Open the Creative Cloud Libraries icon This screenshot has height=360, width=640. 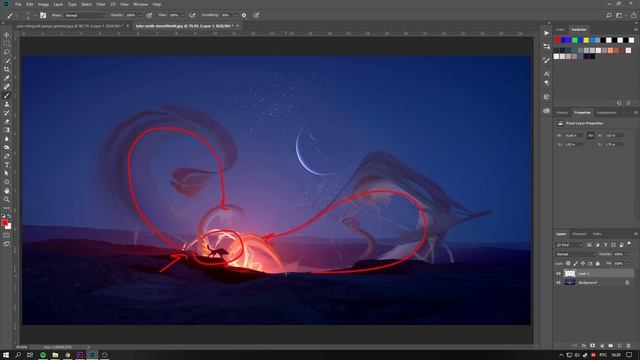(x=547, y=111)
